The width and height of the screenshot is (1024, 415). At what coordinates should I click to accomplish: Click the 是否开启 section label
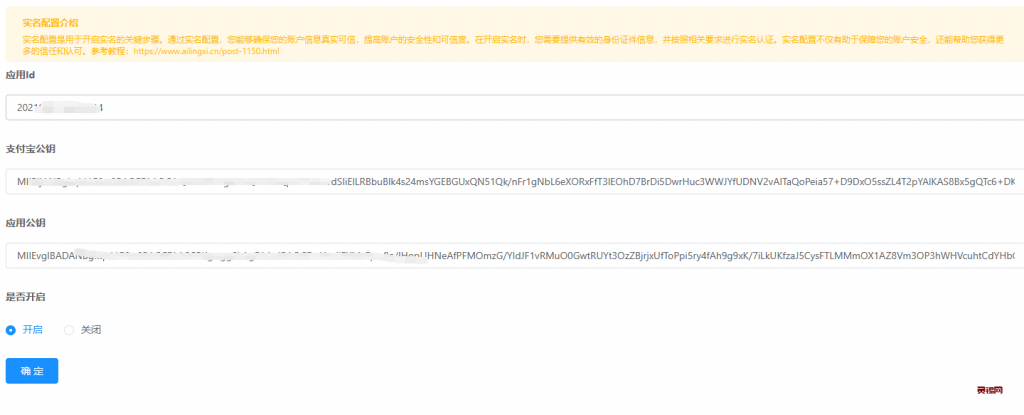point(25,297)
